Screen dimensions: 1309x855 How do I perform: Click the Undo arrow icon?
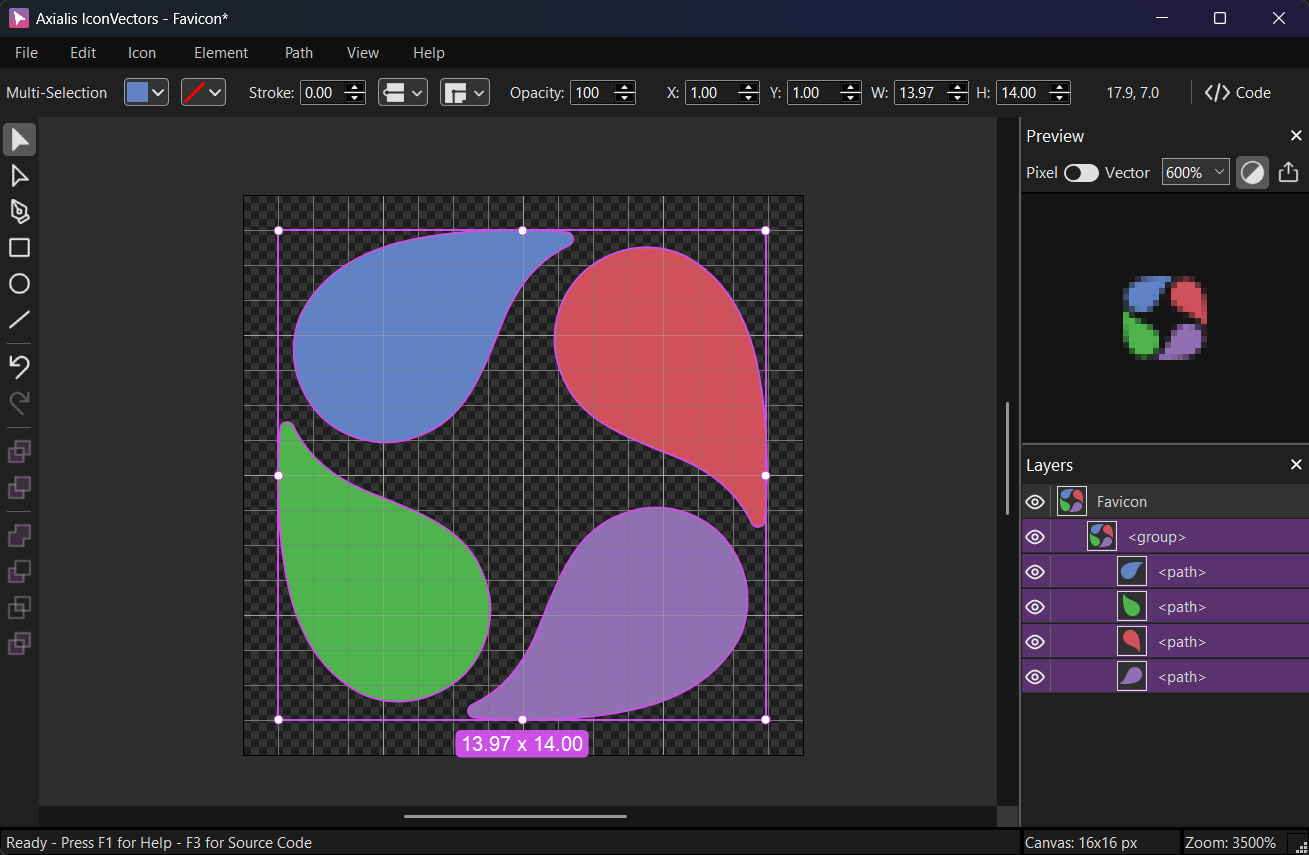tap(19, 366)
